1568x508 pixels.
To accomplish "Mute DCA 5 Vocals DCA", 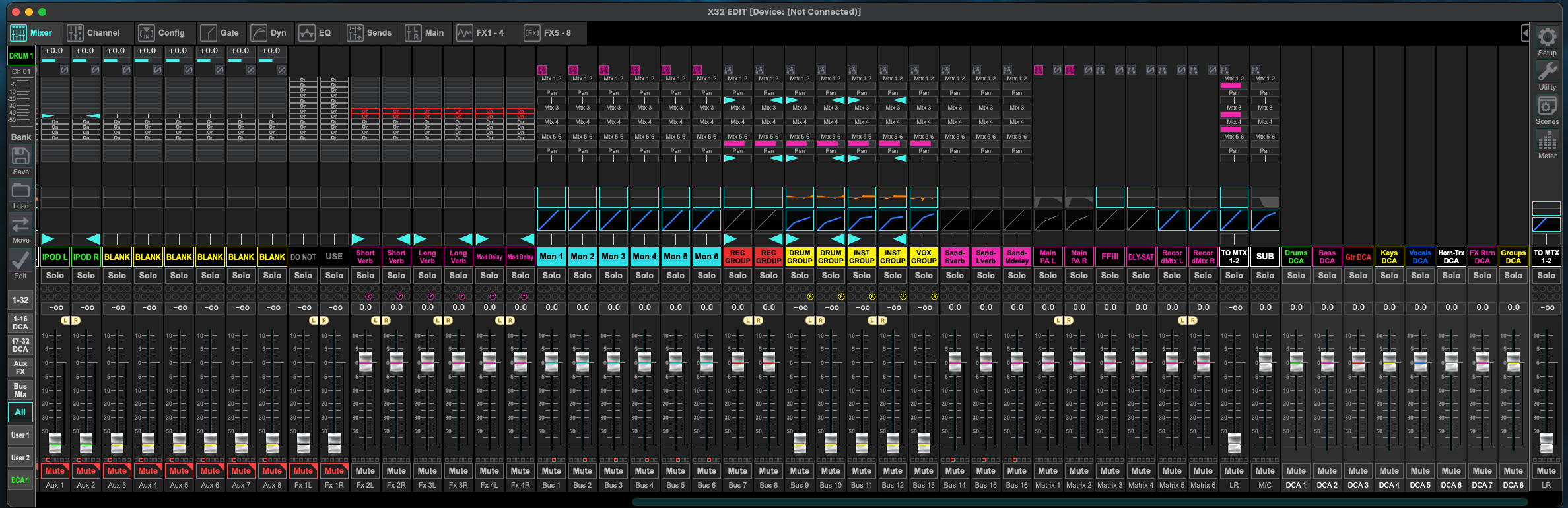I will point(1420,471).
